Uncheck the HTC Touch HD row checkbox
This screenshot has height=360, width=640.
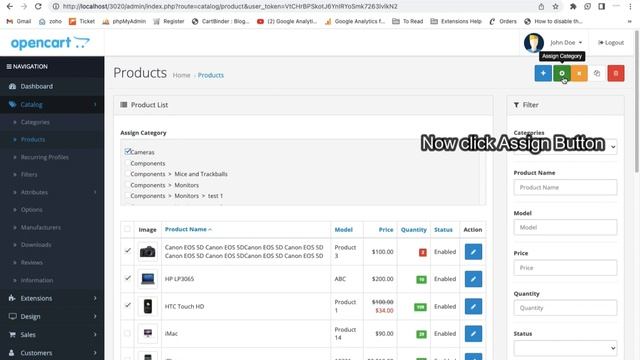pos(127,305)
